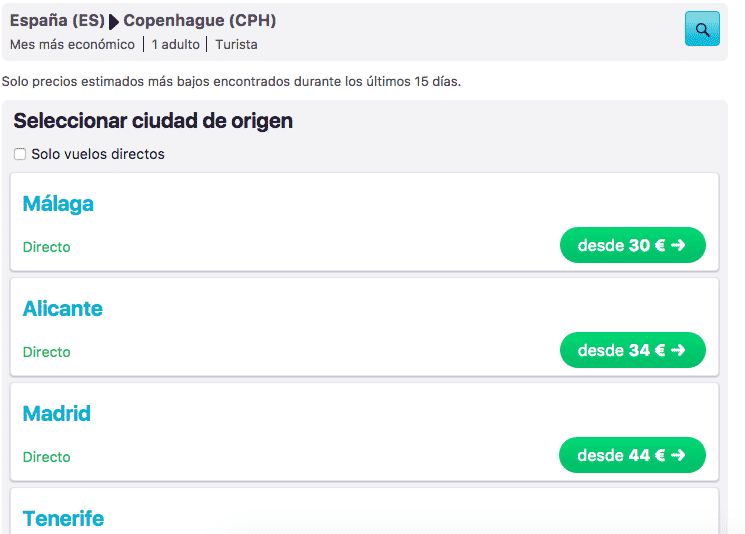Click the España (ES) origin in the header

pyautogui.click(x=57, y=20)
